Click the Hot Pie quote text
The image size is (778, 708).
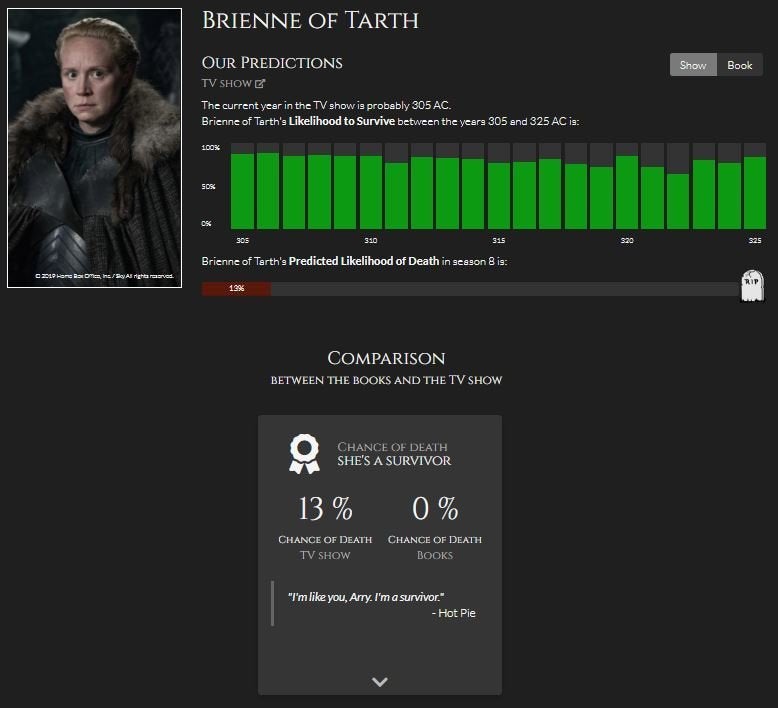tap(366, 597)
